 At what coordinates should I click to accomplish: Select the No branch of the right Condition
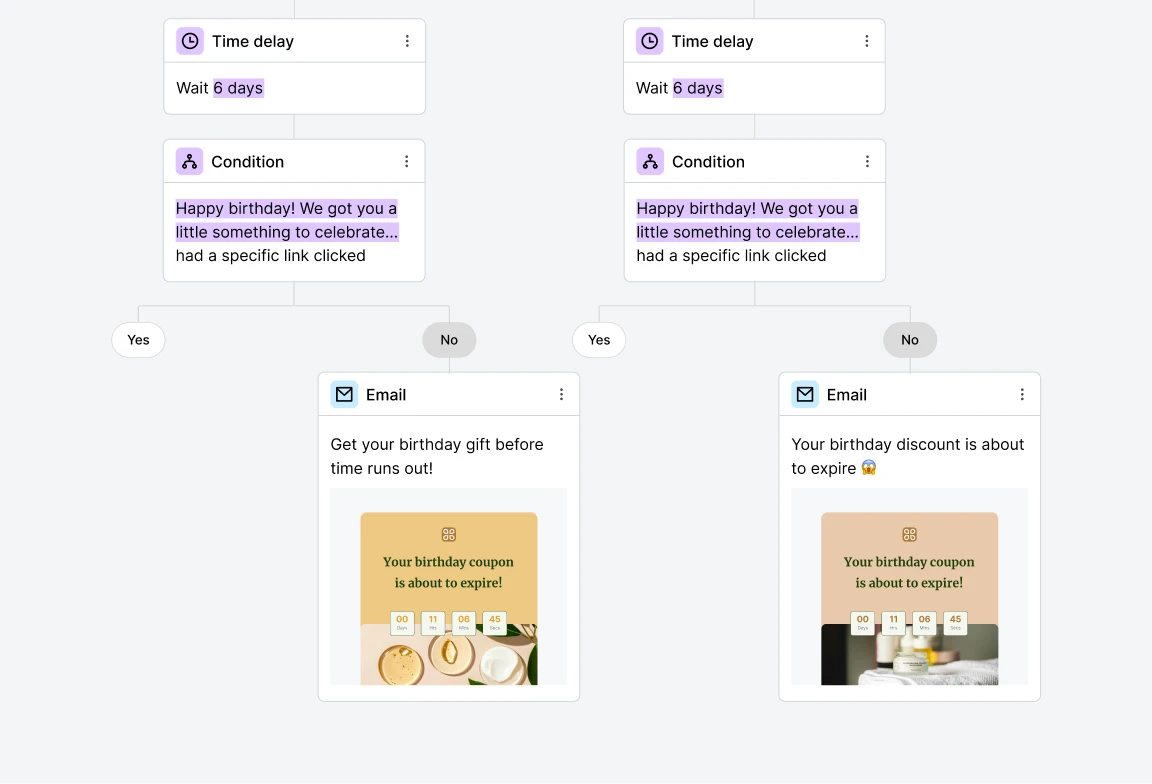click(x=909, y=340)
